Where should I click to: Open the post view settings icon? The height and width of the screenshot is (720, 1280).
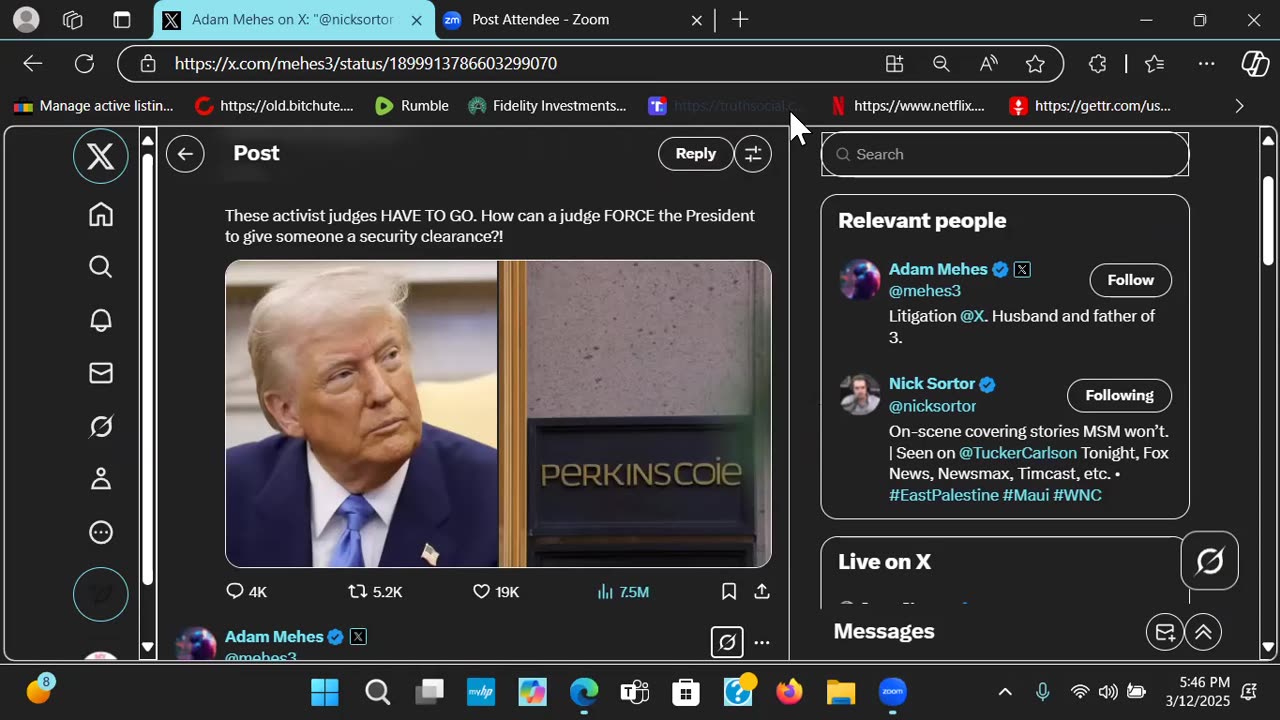click(753, 154)
